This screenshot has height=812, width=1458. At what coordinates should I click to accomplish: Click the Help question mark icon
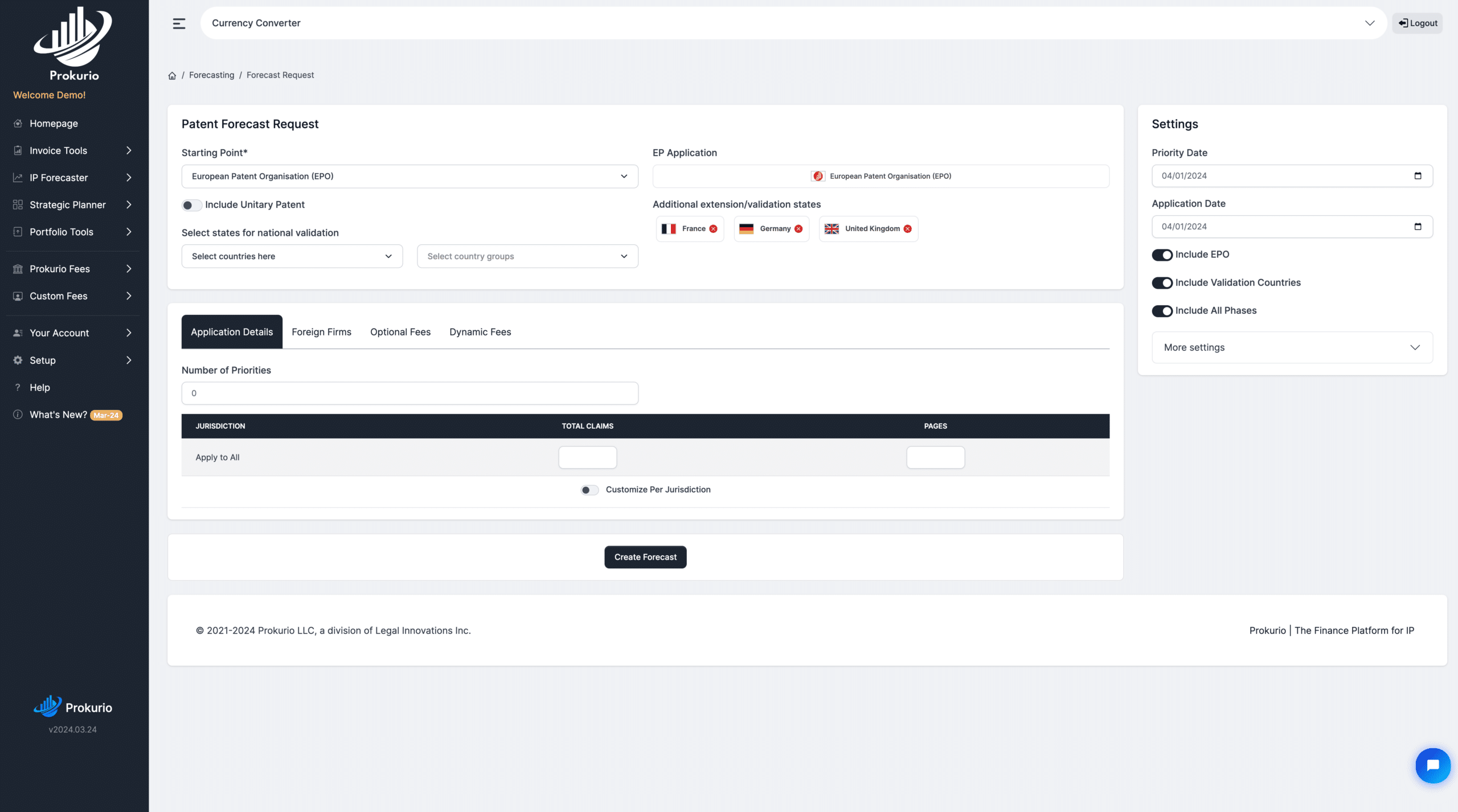18,387
